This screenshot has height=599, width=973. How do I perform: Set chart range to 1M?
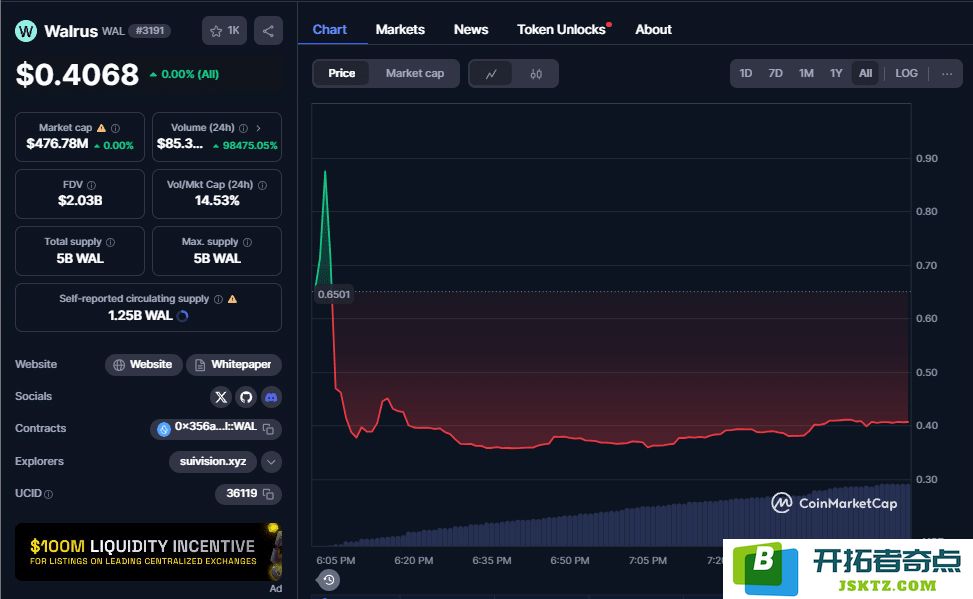point(806,73)
